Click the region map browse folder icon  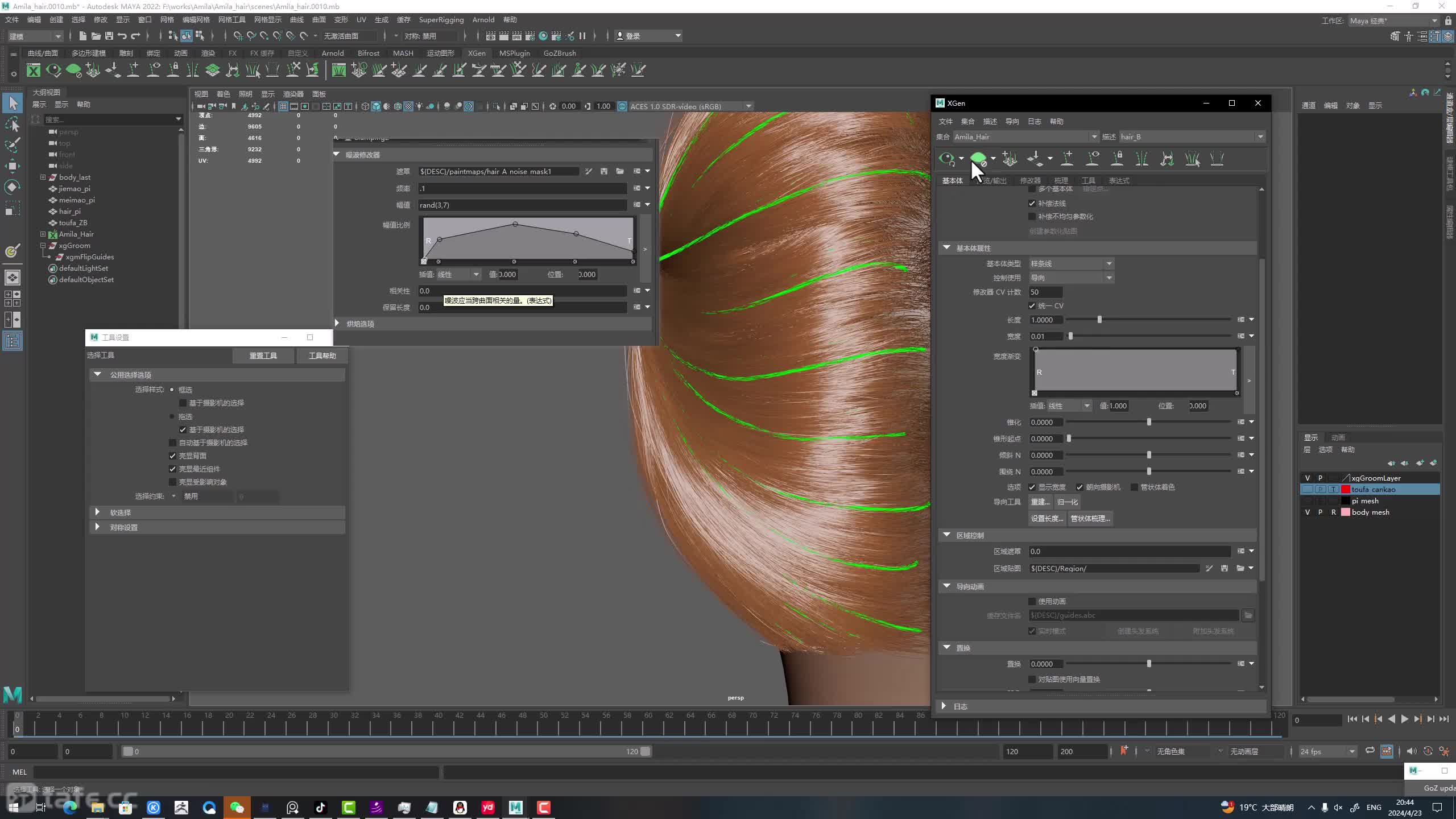pyautogui.click(x=1240, y=568)
